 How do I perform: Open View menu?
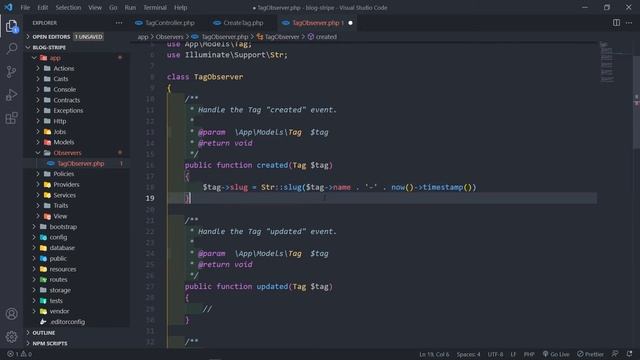pos(95,7)
